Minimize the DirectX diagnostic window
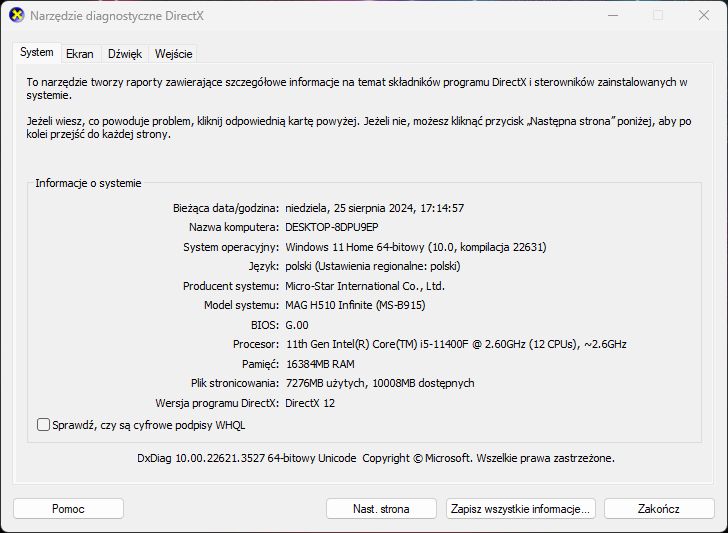Image resolution: width=728 pixels, height=533 pixels. 613,15
